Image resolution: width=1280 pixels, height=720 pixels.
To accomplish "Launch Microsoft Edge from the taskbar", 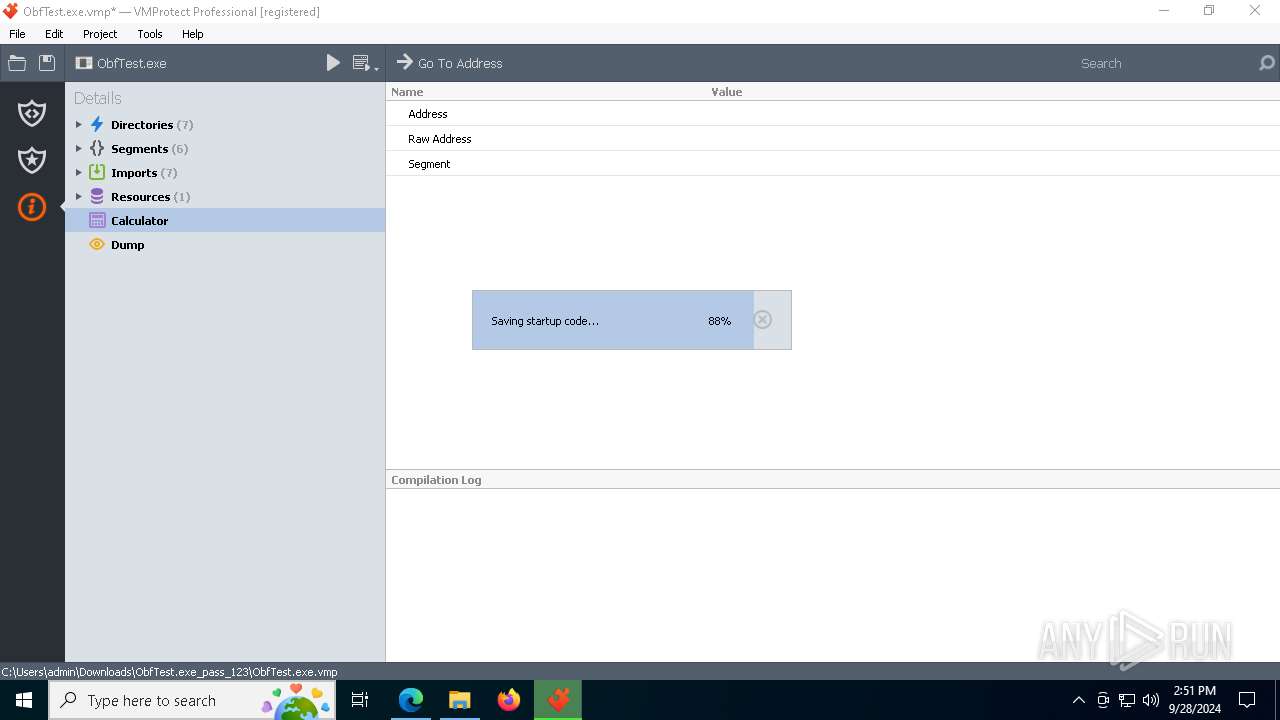I will pyautogui.click(x=411, y=700).
